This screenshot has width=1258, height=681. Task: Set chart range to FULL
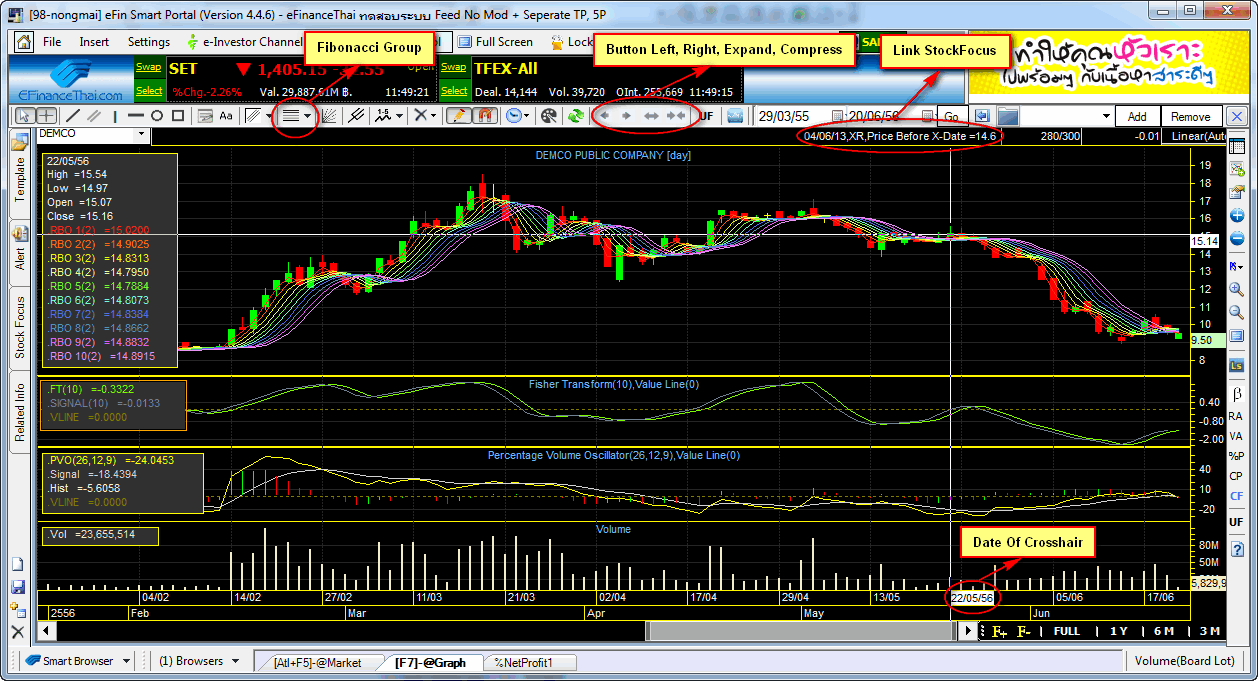(1067, 631)
